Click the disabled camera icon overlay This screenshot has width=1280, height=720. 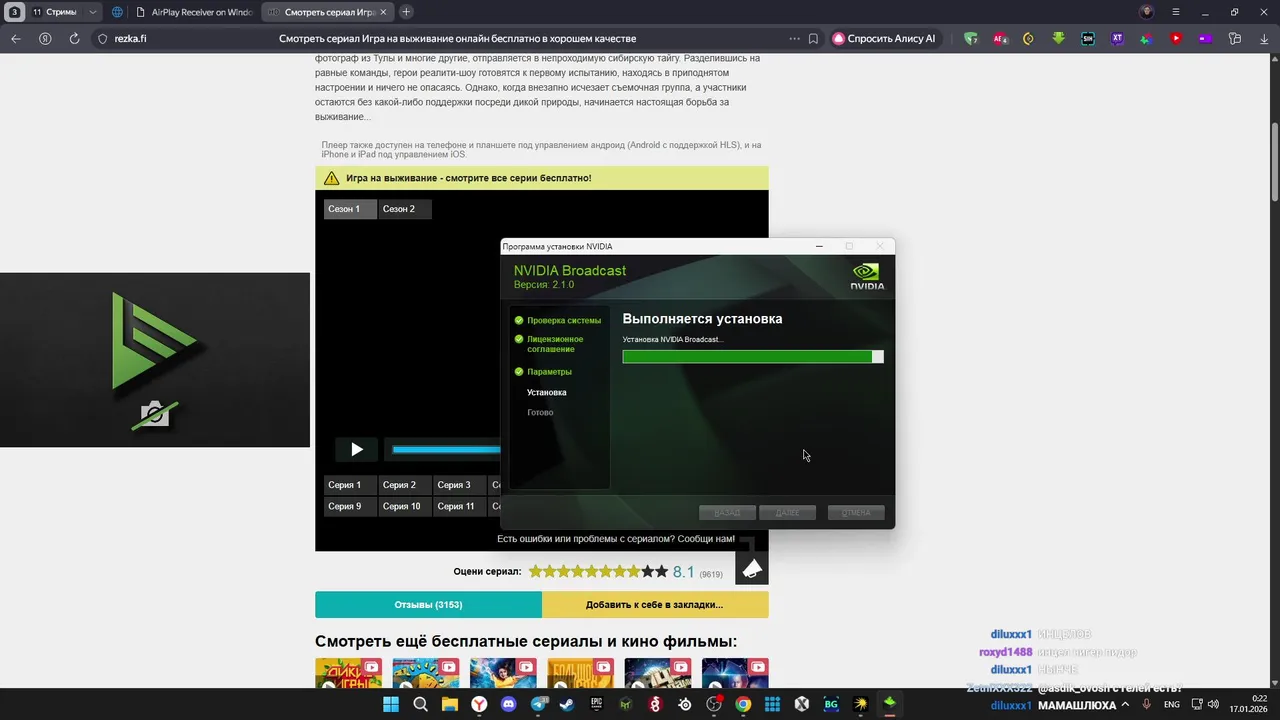(154, 414)
